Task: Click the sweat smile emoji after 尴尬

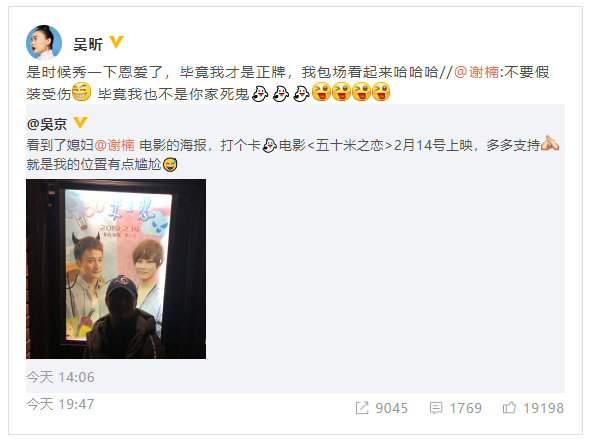Action: [170, 164]
